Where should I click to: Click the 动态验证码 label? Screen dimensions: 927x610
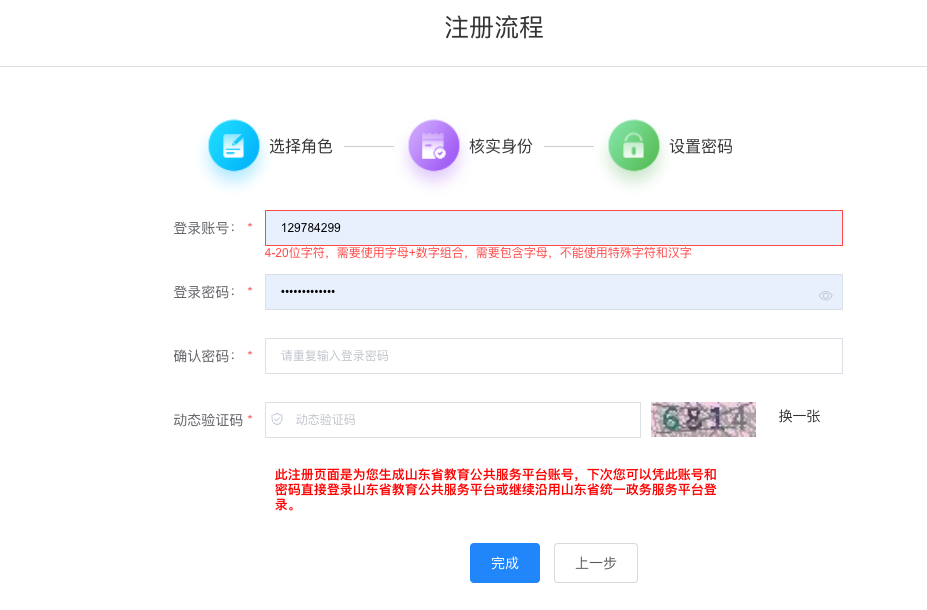pyautogui.click(x=208, y=420)
